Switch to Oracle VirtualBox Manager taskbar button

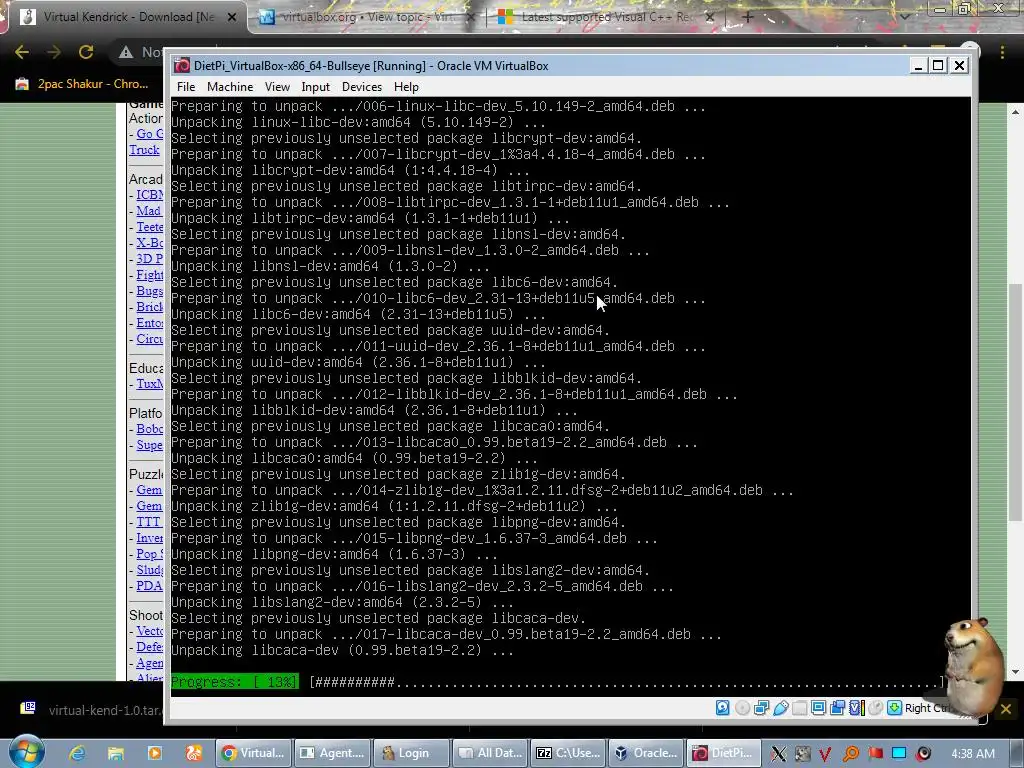[x=647, y=753]
